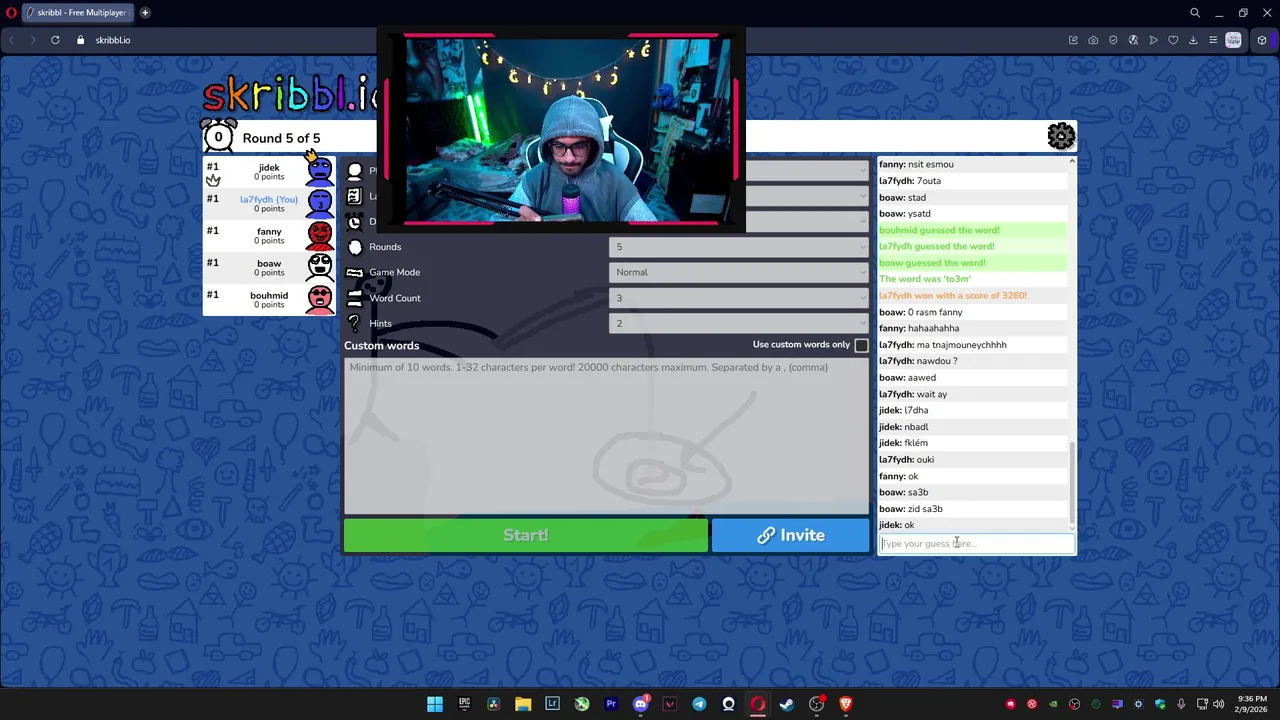Click chat message 'fanny: hahaahahha'
The image size is (1280, 720).
[x=919, y=328]
